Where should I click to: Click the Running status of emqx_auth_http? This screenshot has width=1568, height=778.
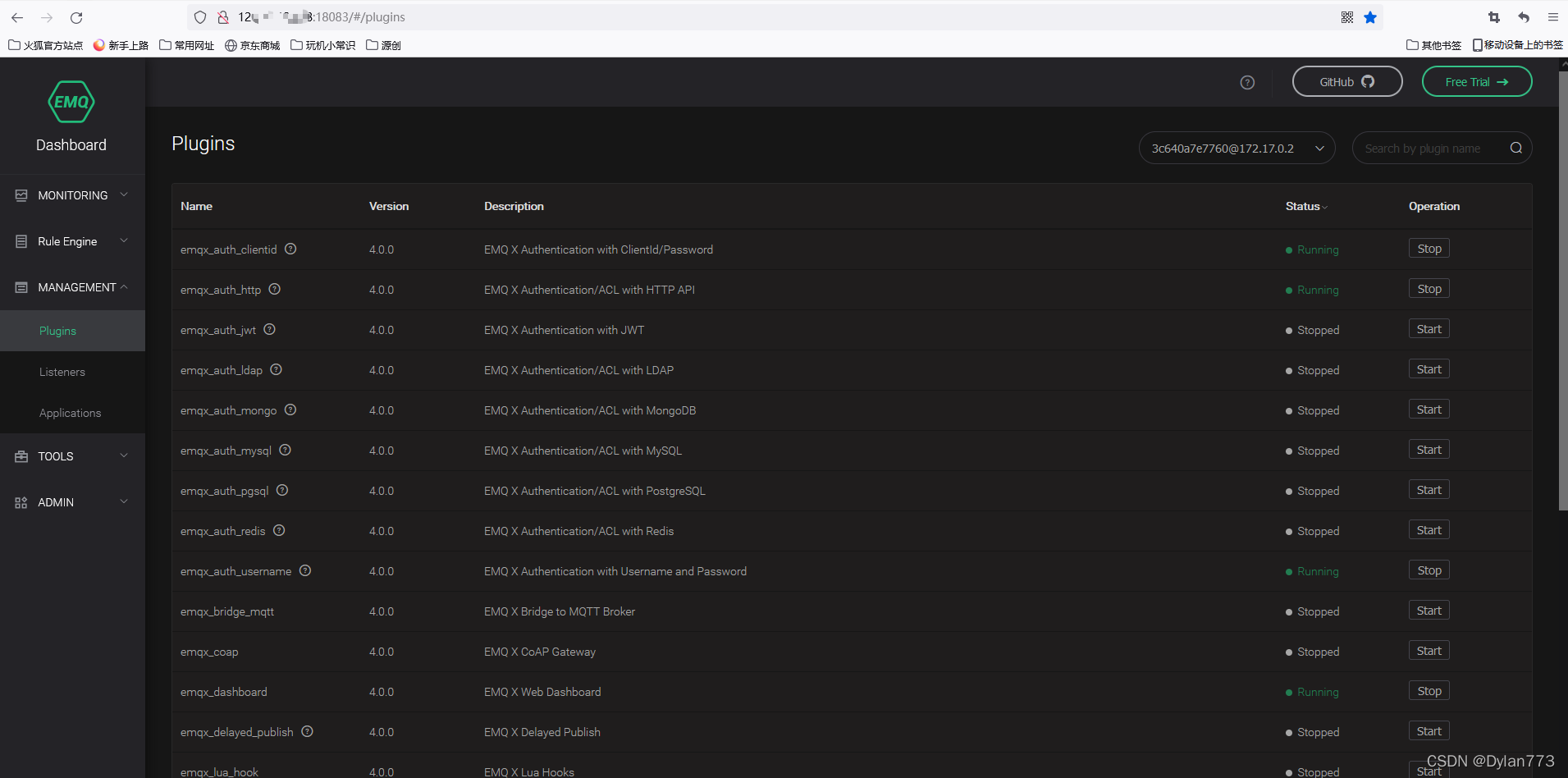1312,290
